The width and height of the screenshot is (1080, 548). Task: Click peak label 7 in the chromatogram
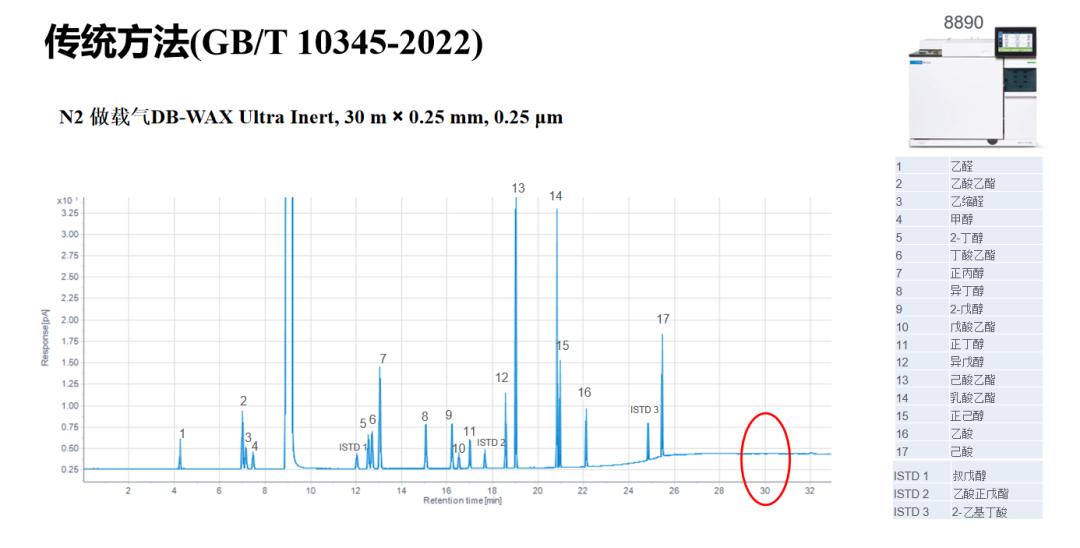(x=383, y=359)
